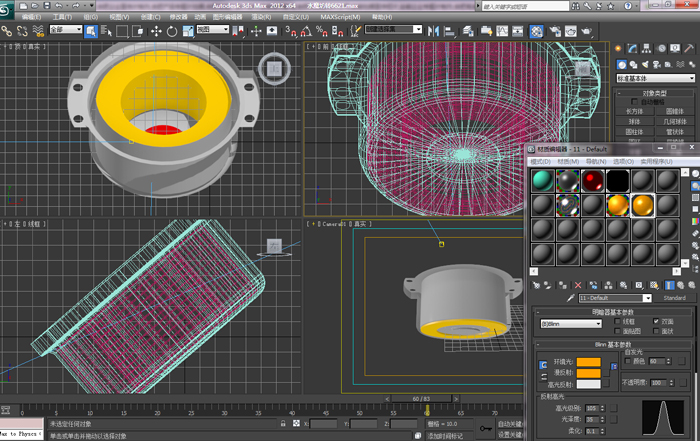Enable self-illumination 颜色 checkbox
The width and height of the screenshot is (700, 441).
pos(627,361)
